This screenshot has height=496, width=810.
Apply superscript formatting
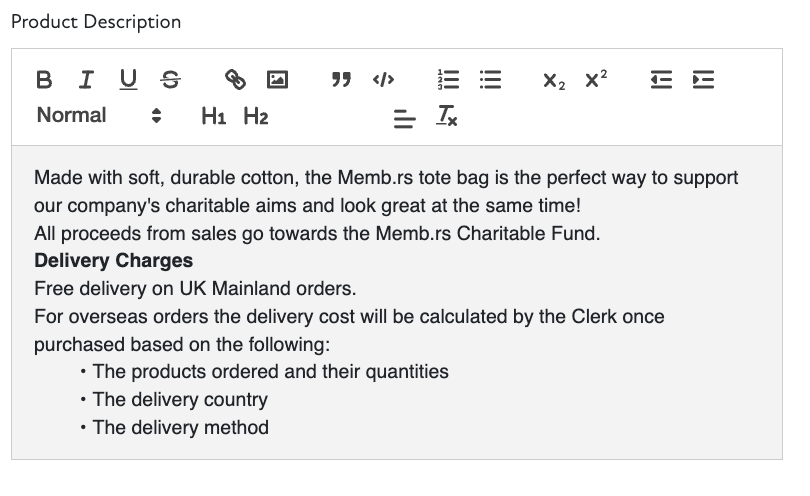point(596,80)
